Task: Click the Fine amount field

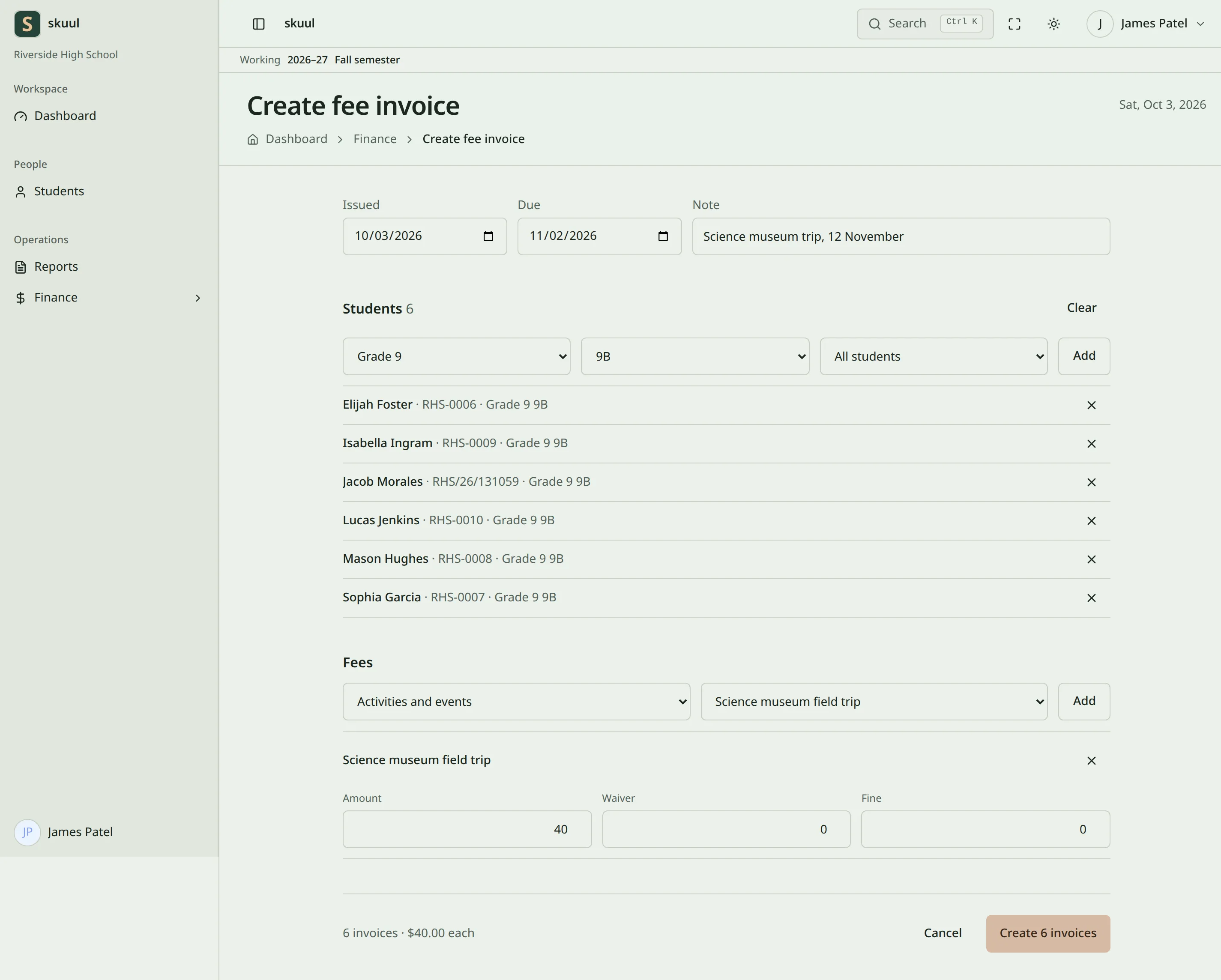Action: coord(985,829)
